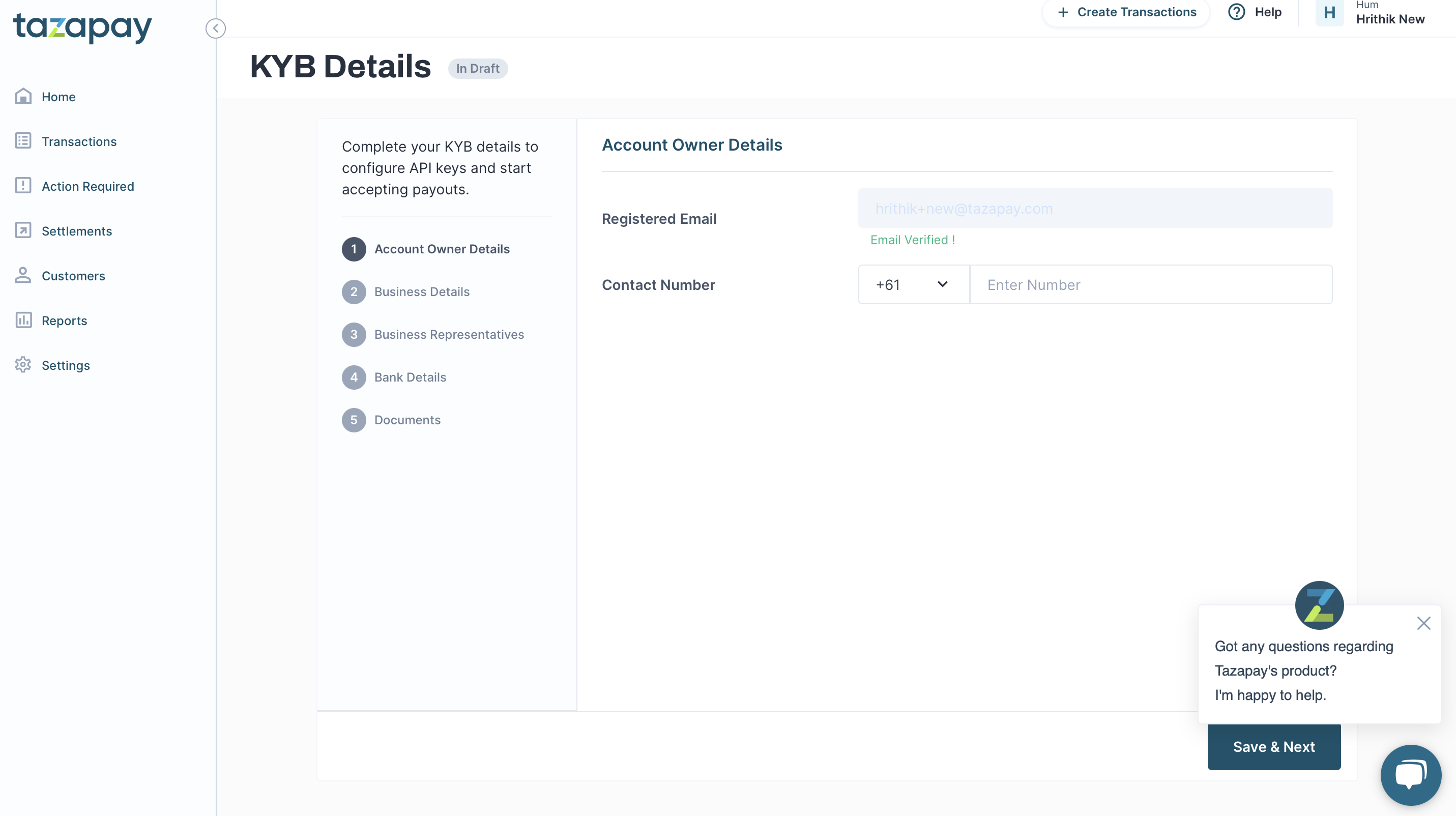Click the Home icon in the sidebar
Image resolution: width=1456 pixels, height=816 pixels.
tap(23, 97)
